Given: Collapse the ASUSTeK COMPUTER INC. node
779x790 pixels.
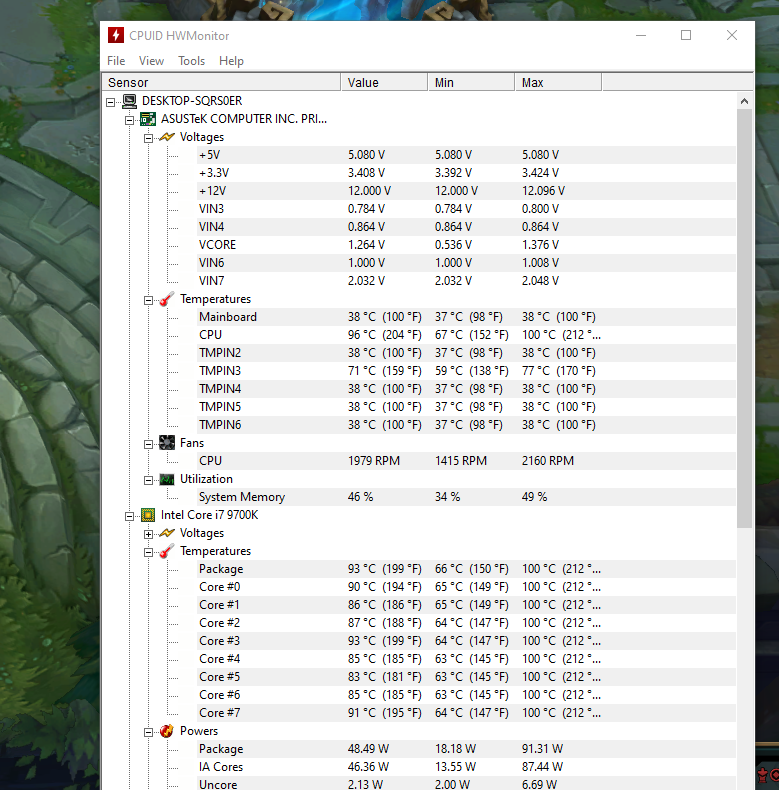Looking at the screenshot, I should click(x=129, y=120).
